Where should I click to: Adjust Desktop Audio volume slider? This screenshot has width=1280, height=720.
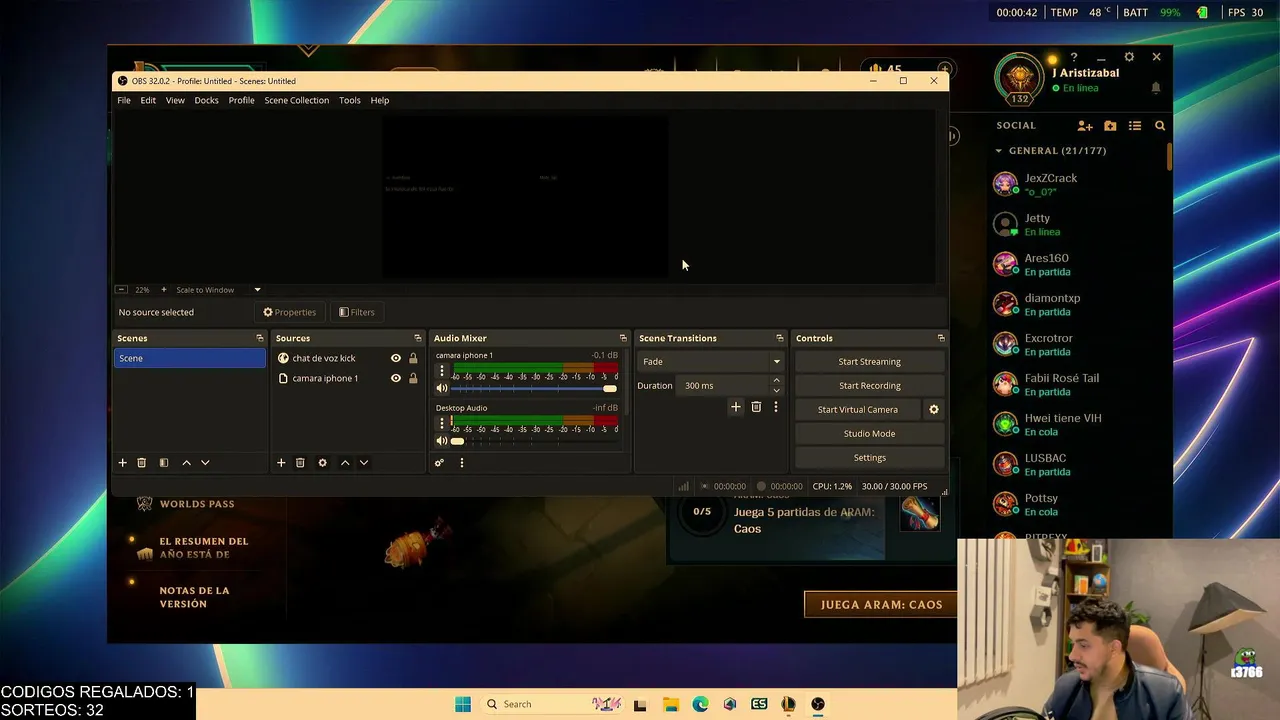(x=534, y=441)
